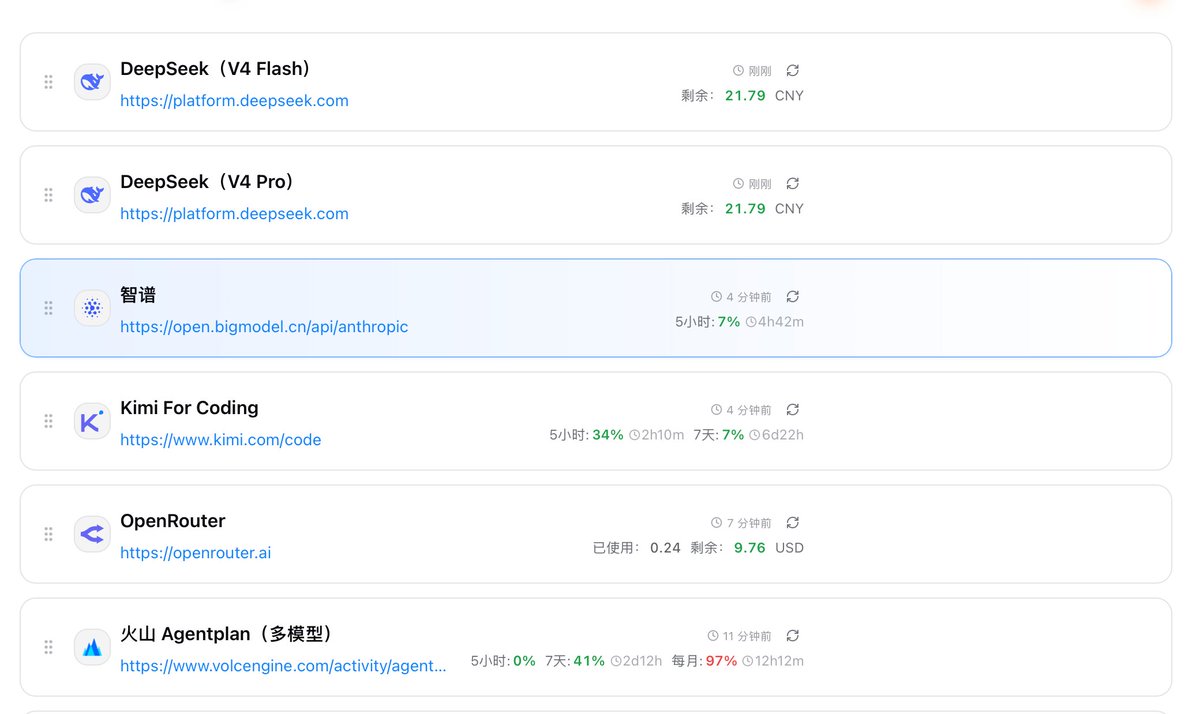Click the 每月 97% usage in 火山
This screenshot has height=714, width=1200.
point(704,661)
